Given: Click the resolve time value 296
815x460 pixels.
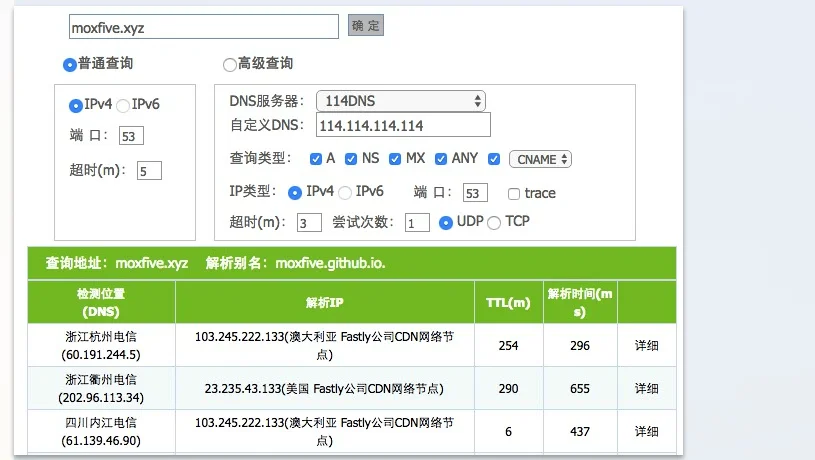Looking at the screenshot, I should coord(580,346).
